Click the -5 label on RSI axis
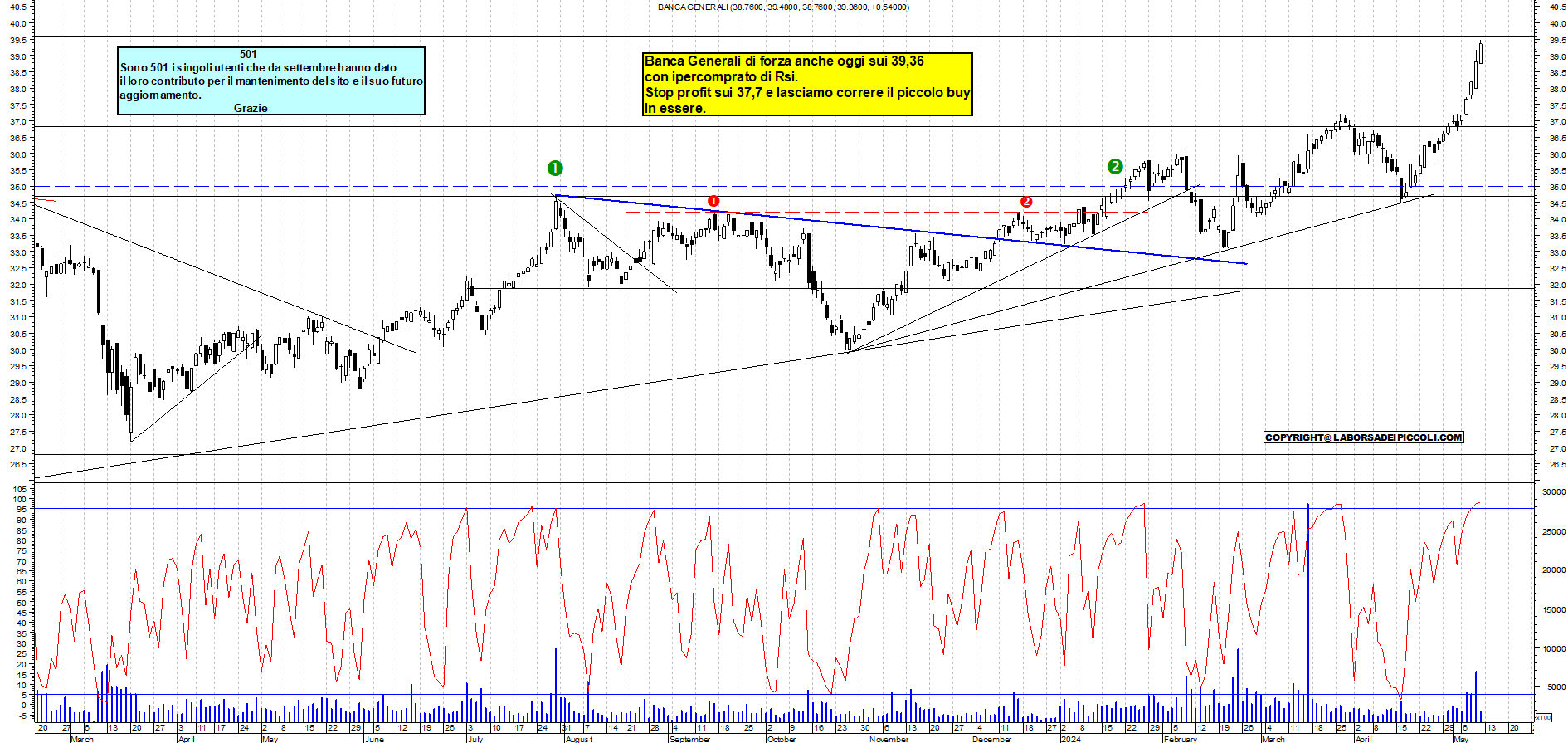1568x743 pixels. click(x=23, y=716)
